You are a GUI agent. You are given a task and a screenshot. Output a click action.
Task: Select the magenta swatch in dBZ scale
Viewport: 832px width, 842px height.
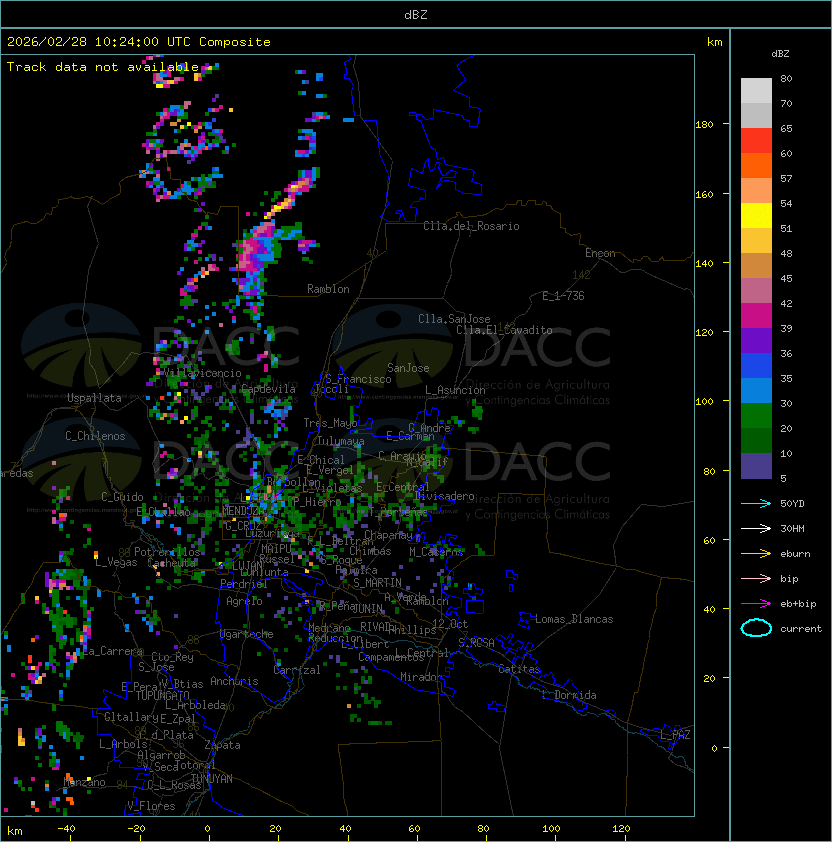756,316
